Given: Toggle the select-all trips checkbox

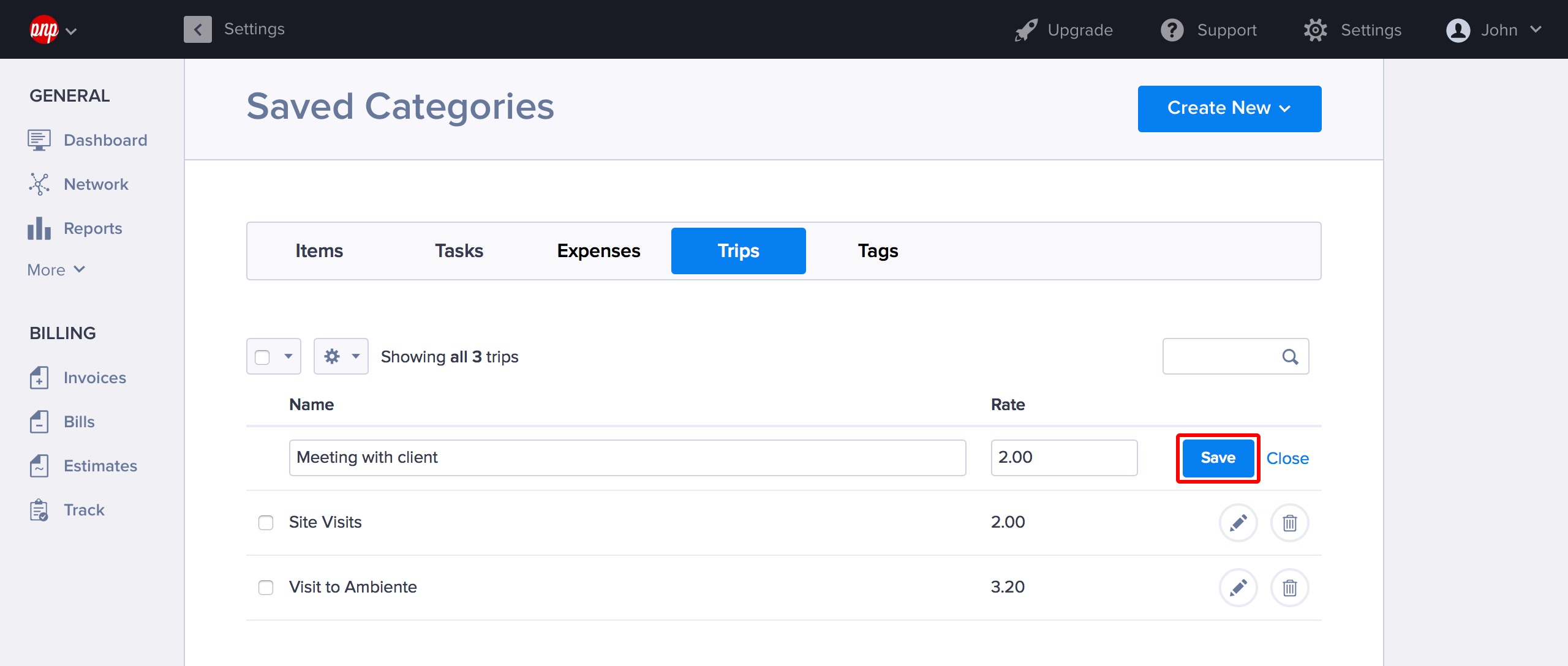Looking at the screenshot, I should tap(262, 357).
